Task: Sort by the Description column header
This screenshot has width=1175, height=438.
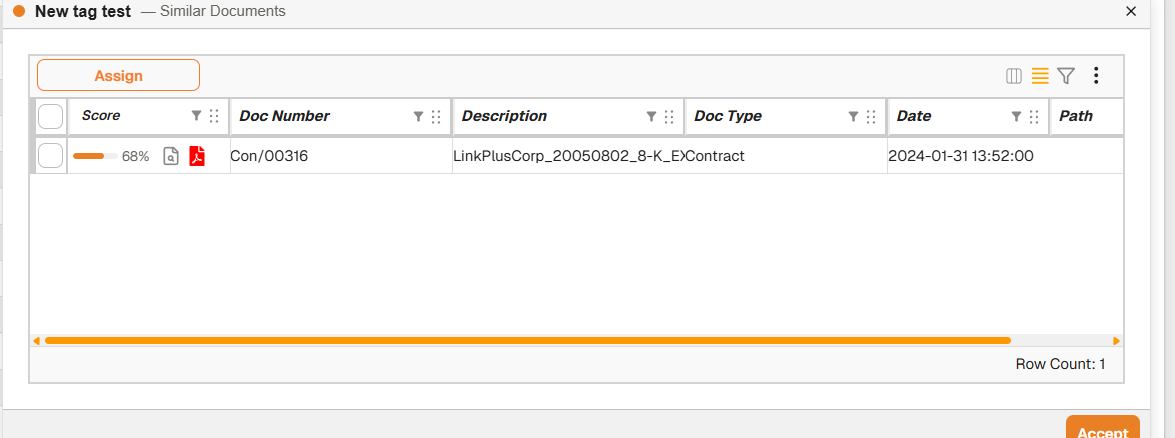Action: pos(505,116)
